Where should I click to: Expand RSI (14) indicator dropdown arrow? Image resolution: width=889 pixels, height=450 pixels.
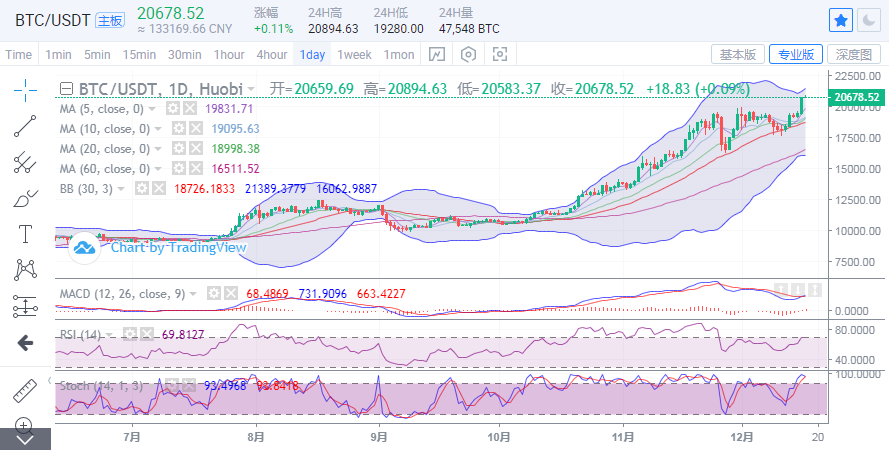[110, 333]
